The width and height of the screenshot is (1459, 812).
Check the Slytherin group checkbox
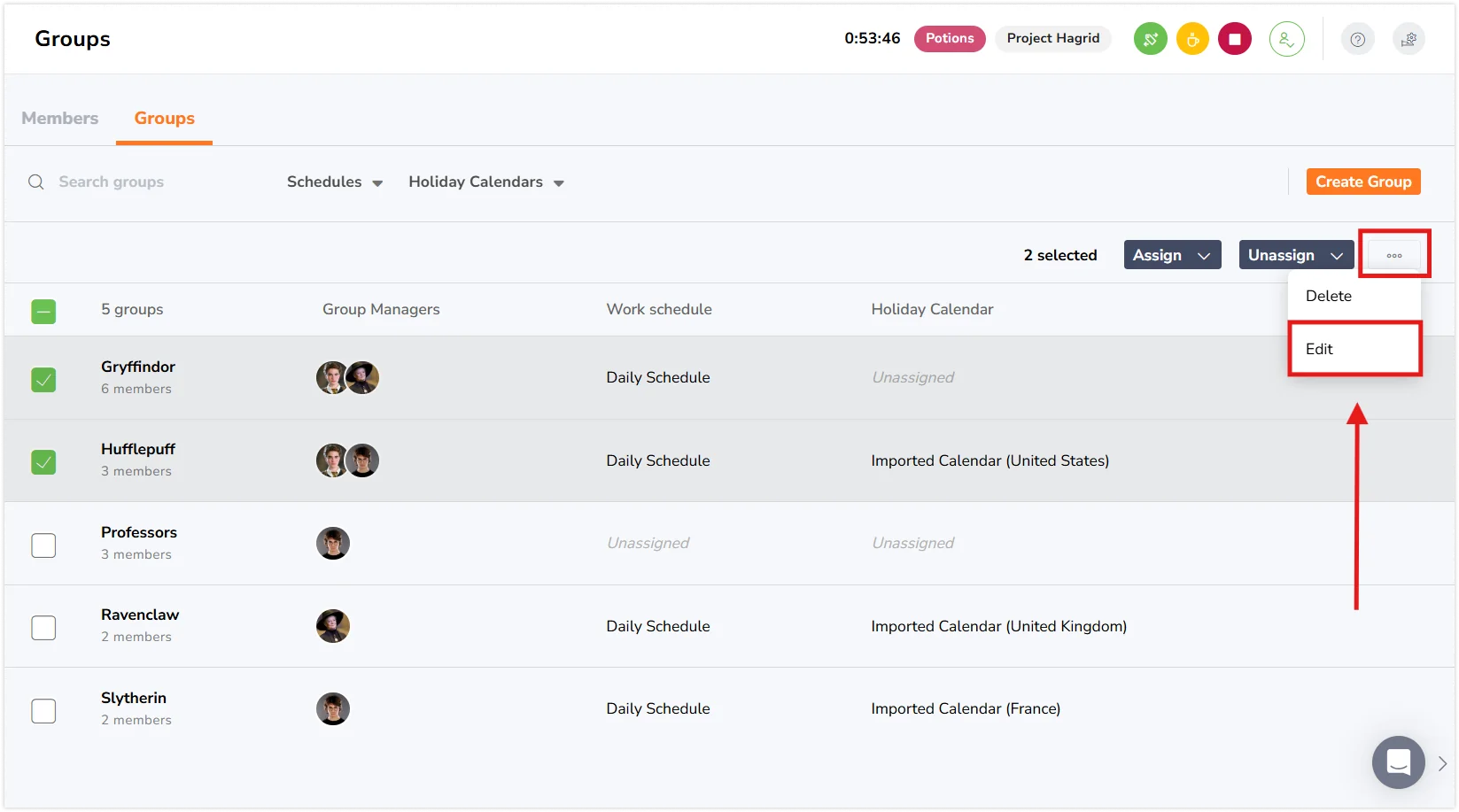click(43, 711)
